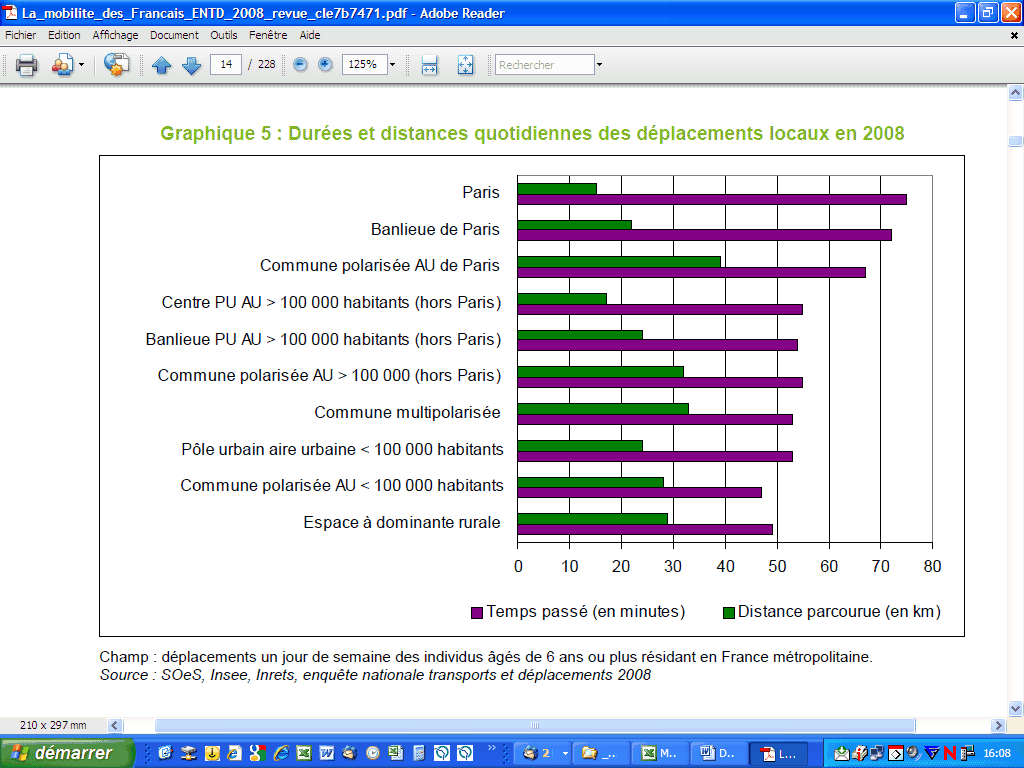The width and height of the screenshot is (1024, 768).
Task: Zoom out using the minus button
Action: pos(300,65)
